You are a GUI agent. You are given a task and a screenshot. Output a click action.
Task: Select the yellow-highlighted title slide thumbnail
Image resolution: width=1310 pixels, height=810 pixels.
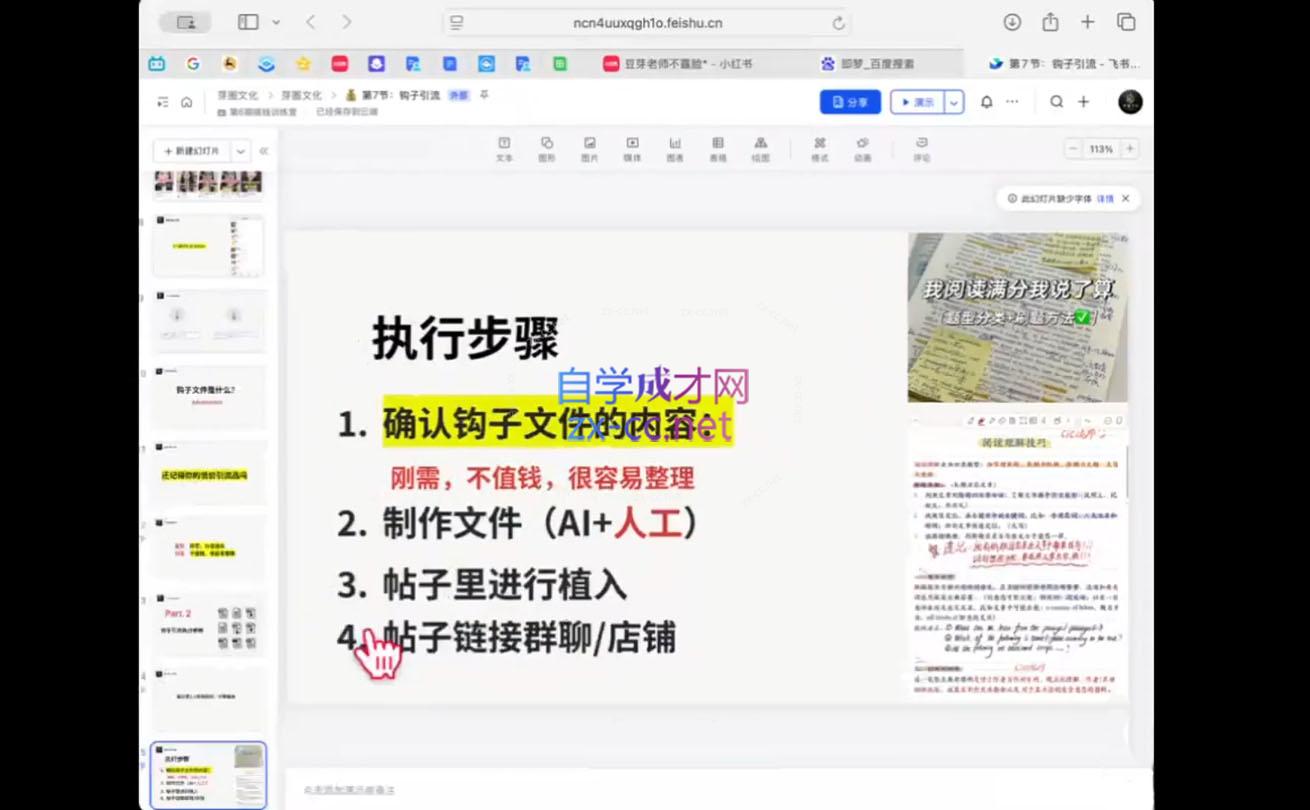coord(209,472)
